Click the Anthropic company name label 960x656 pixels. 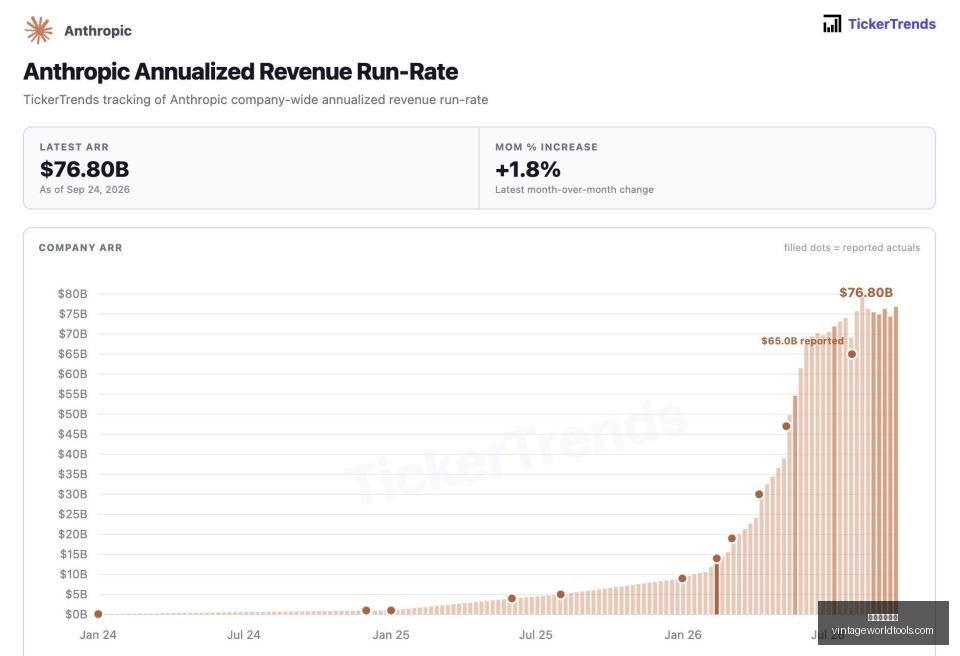[98, 31]
